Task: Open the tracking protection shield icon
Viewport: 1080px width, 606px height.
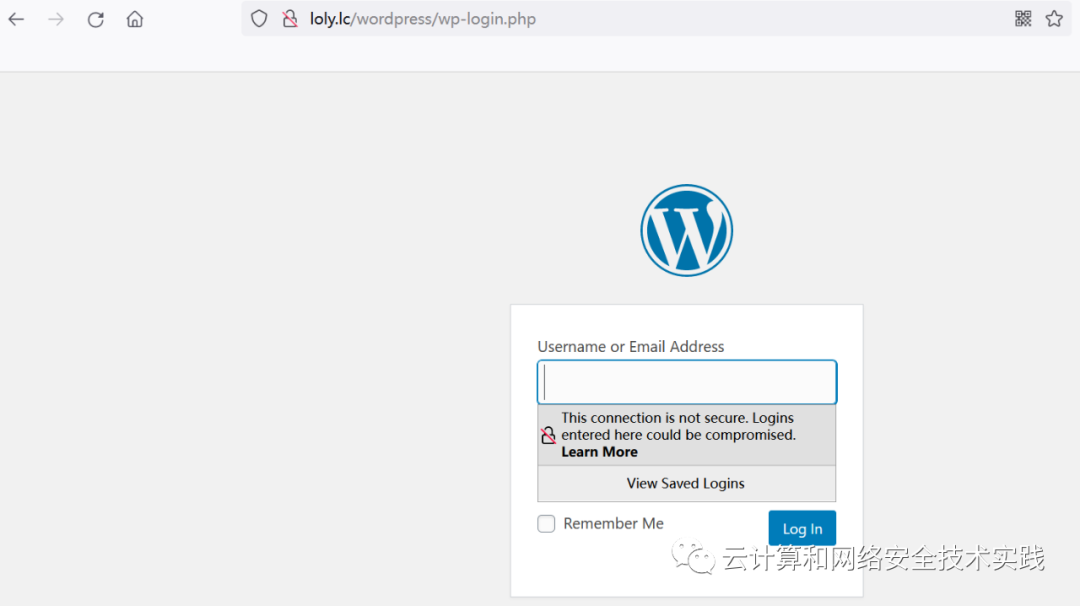Action: click(259, 19)
